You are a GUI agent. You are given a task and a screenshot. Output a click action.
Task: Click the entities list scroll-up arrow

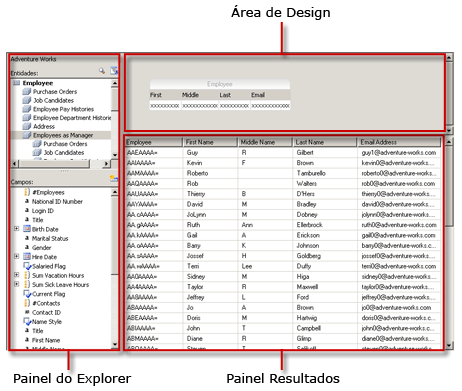pyautogui.click(x=115, y=83)
